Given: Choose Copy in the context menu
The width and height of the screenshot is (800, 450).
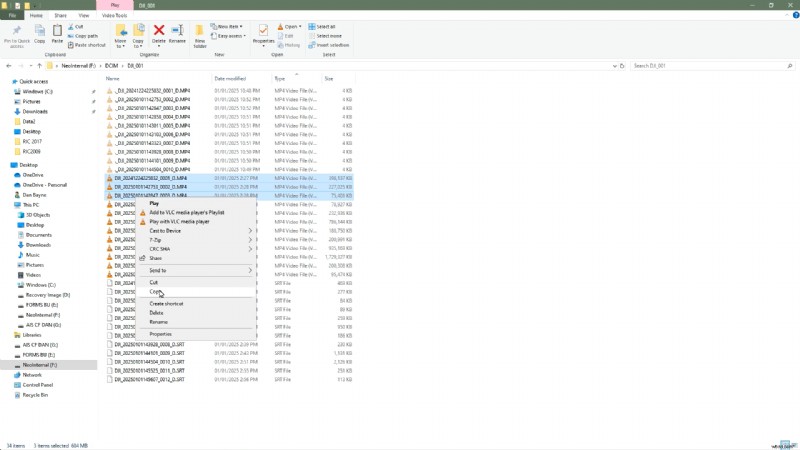Looking at the screenshot, I should [x=155, y=292].
